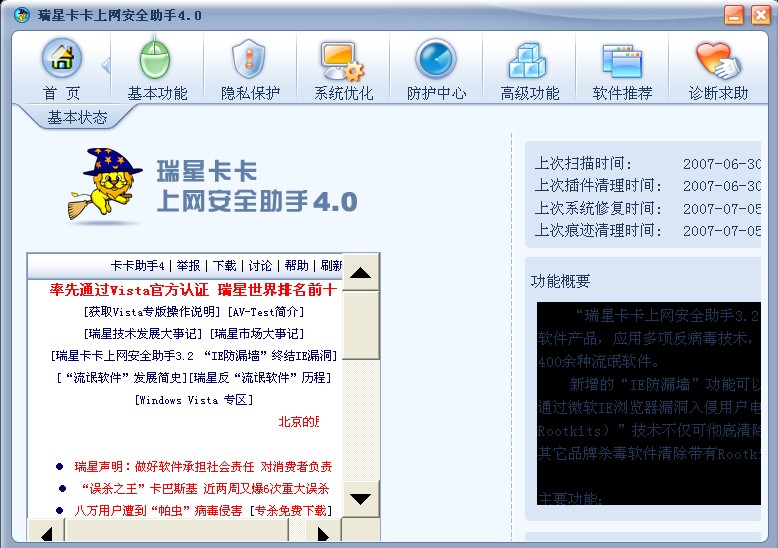Click the black 功能概要 description box

pyautogui.click(x=648, y=403)
